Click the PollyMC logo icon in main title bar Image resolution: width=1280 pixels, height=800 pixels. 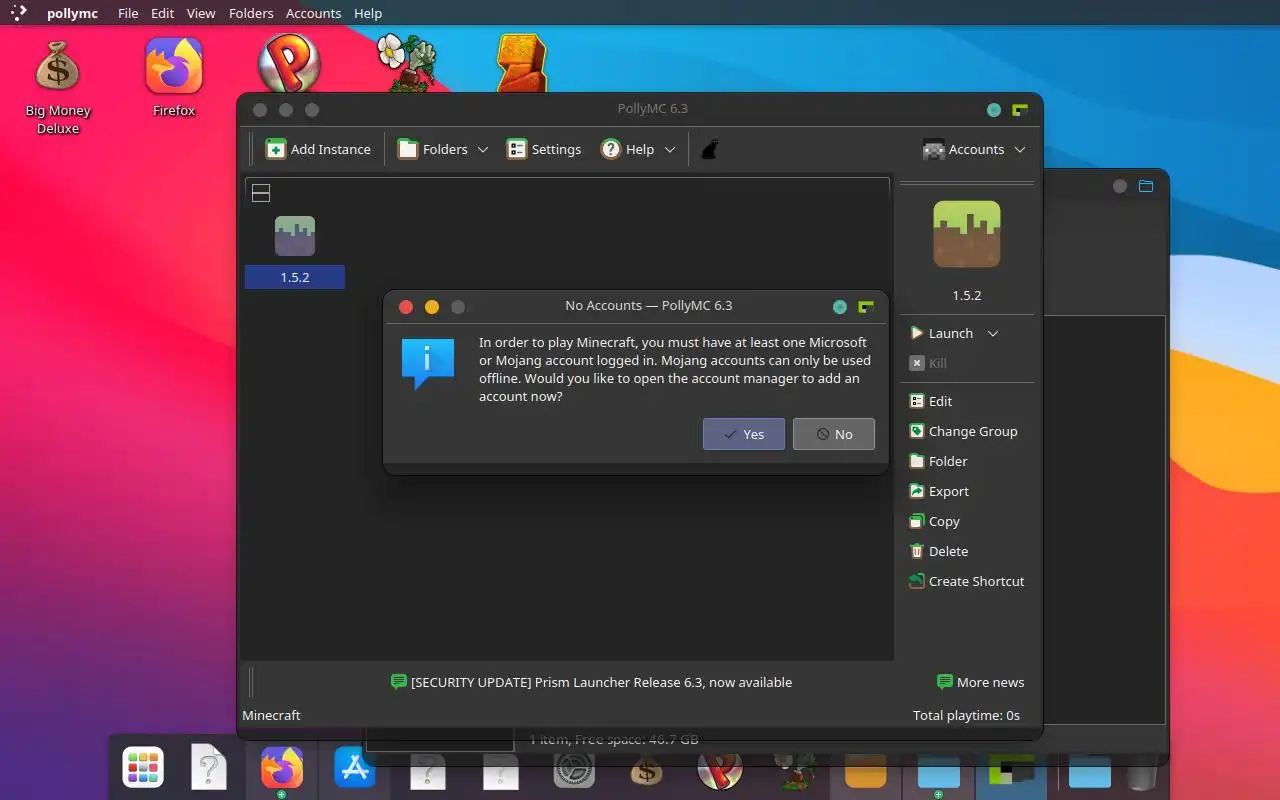pos(1020,110)
